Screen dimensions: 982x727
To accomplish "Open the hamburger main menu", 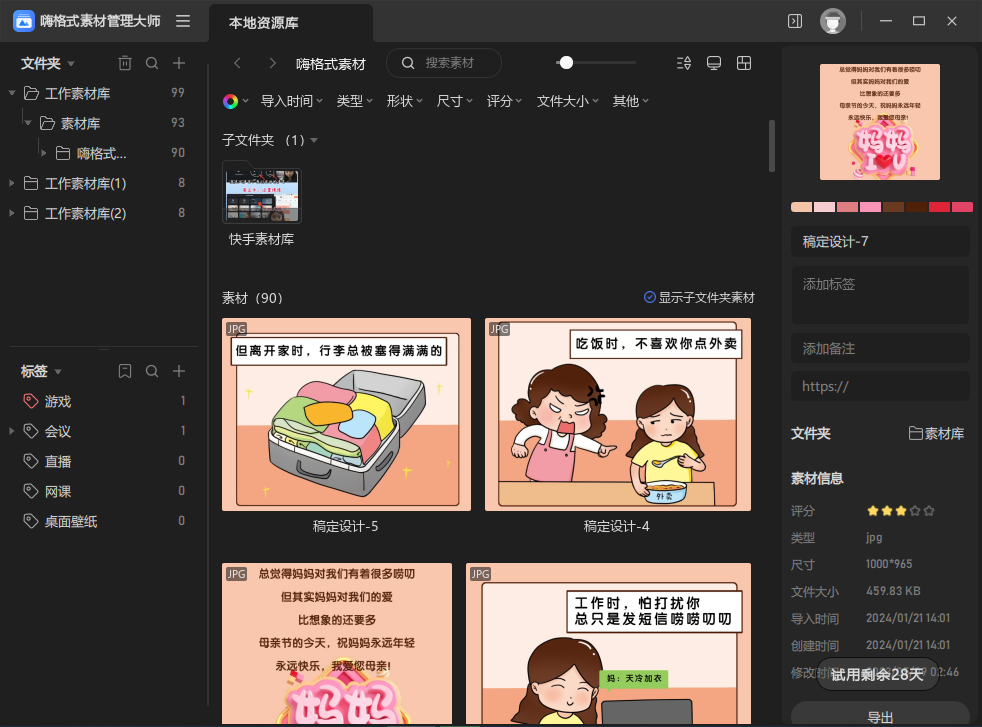I will [x=183, y=21].
